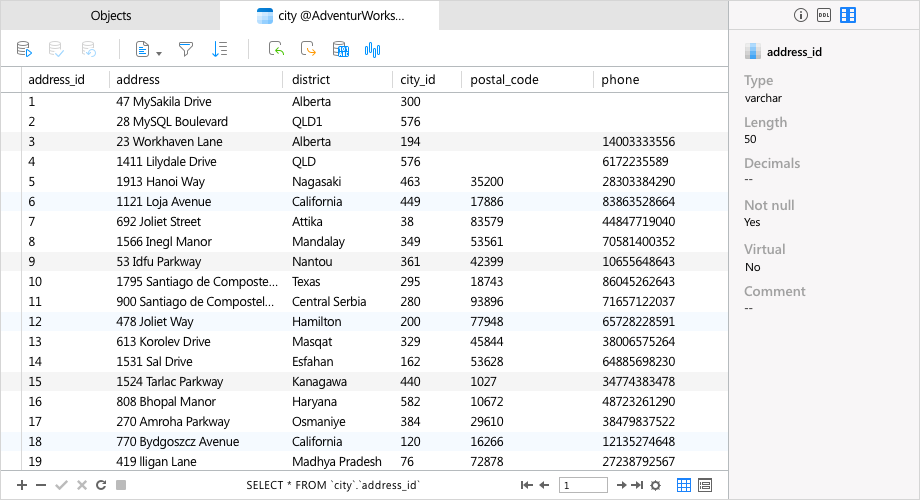Add a new record with plus icon

click(22, 485)
